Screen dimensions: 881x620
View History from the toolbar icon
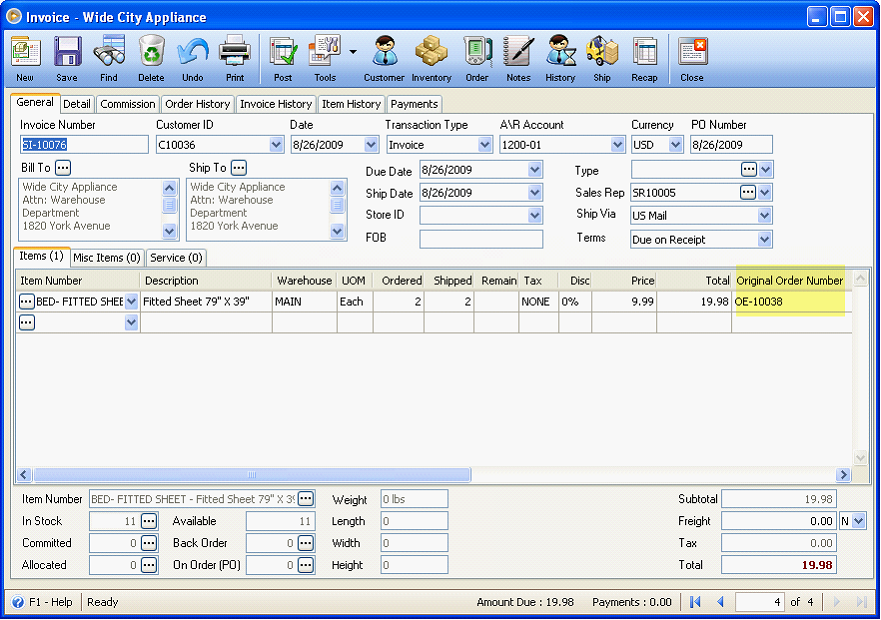(x=560, y=58)
